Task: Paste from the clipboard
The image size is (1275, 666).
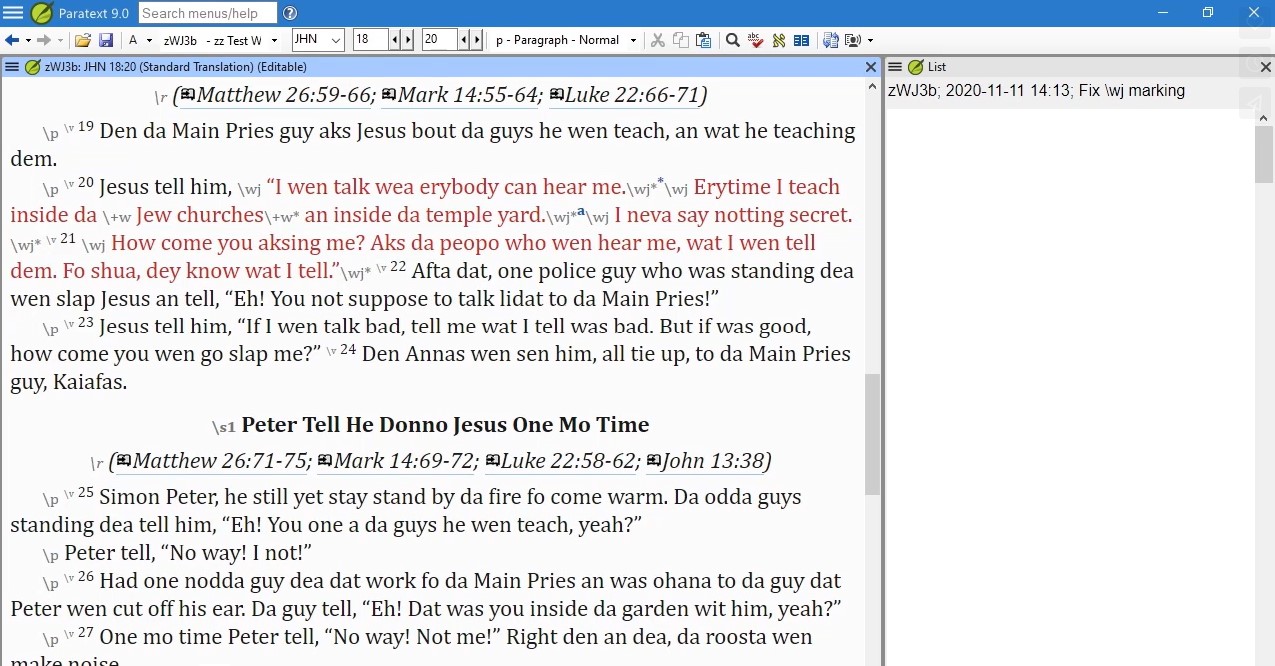Action: 703,40
